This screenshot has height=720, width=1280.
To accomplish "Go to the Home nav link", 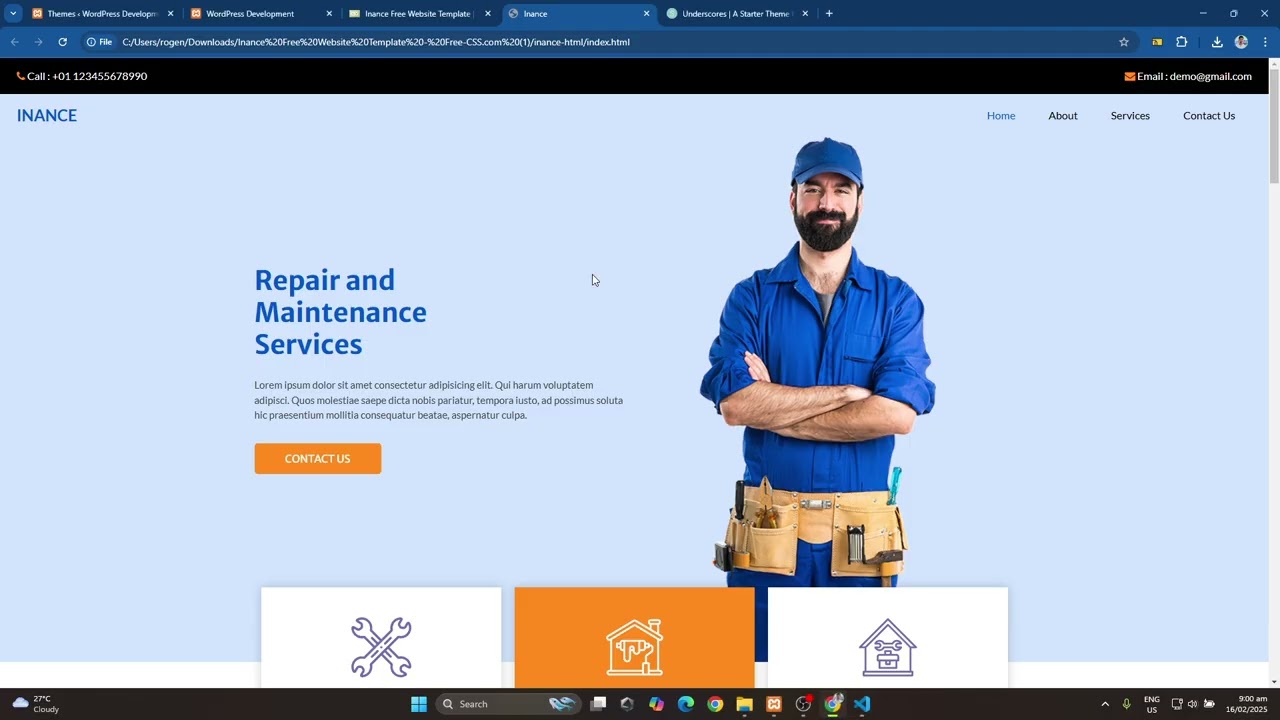I will 1001,116.
